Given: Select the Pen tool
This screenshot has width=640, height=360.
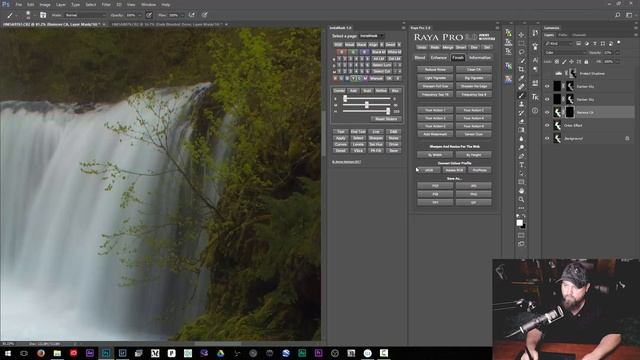Looking at the screenshot, I should pyautogui.click(x=521, y=156).
